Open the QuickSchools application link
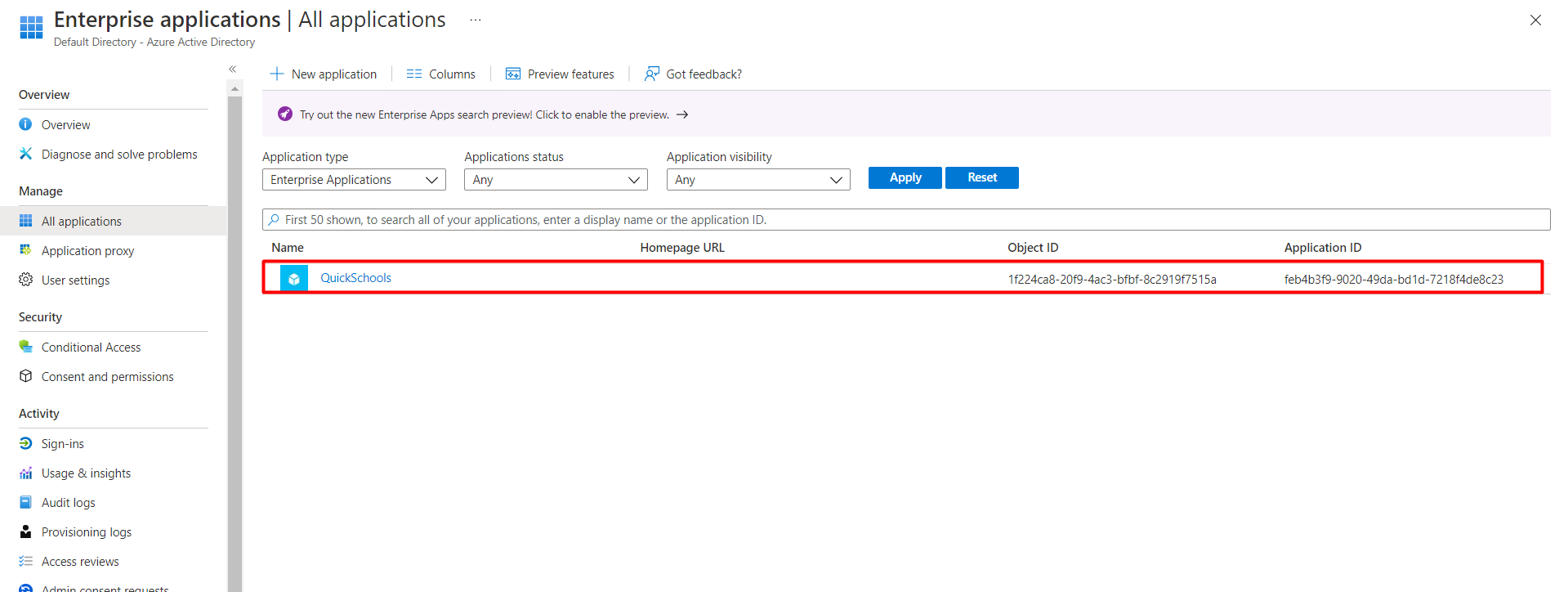Viewport: 1568px width, 592px height. click(355, 278)
